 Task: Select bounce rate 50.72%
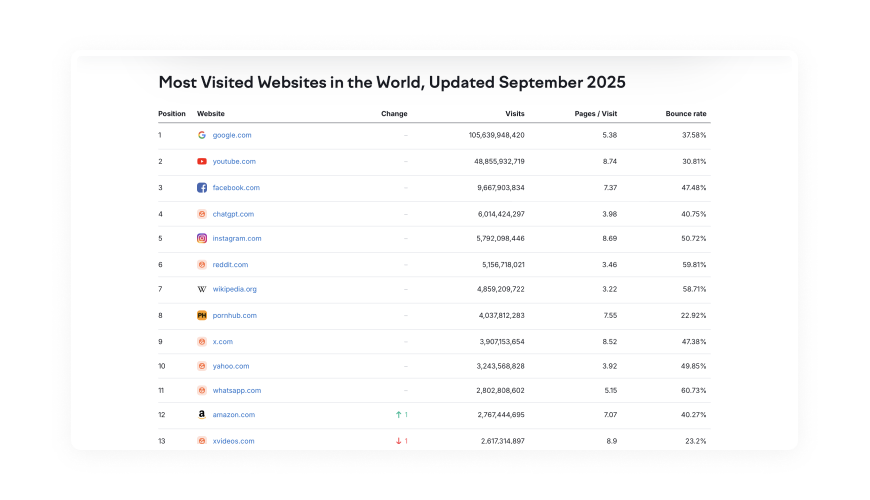[694, 239]
